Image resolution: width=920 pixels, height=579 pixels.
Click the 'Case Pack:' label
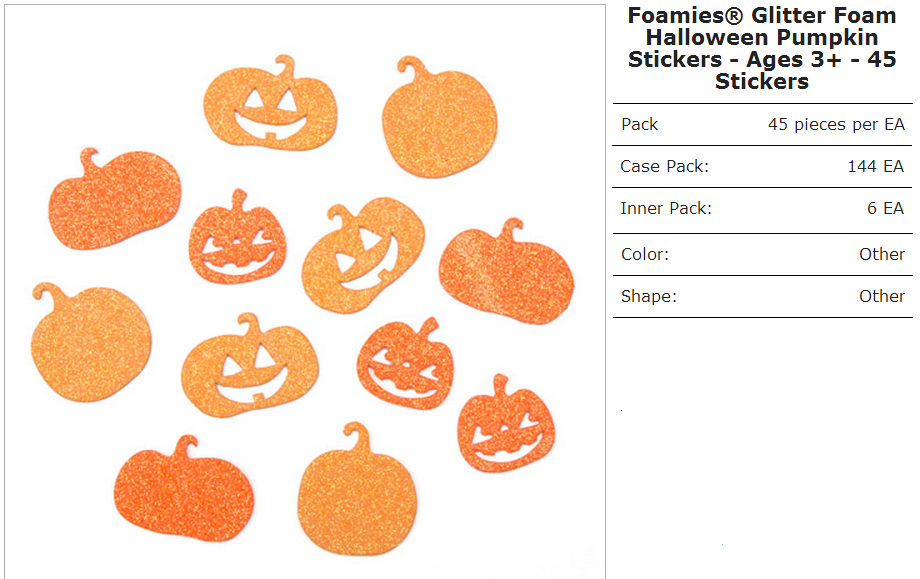(664, 167)
